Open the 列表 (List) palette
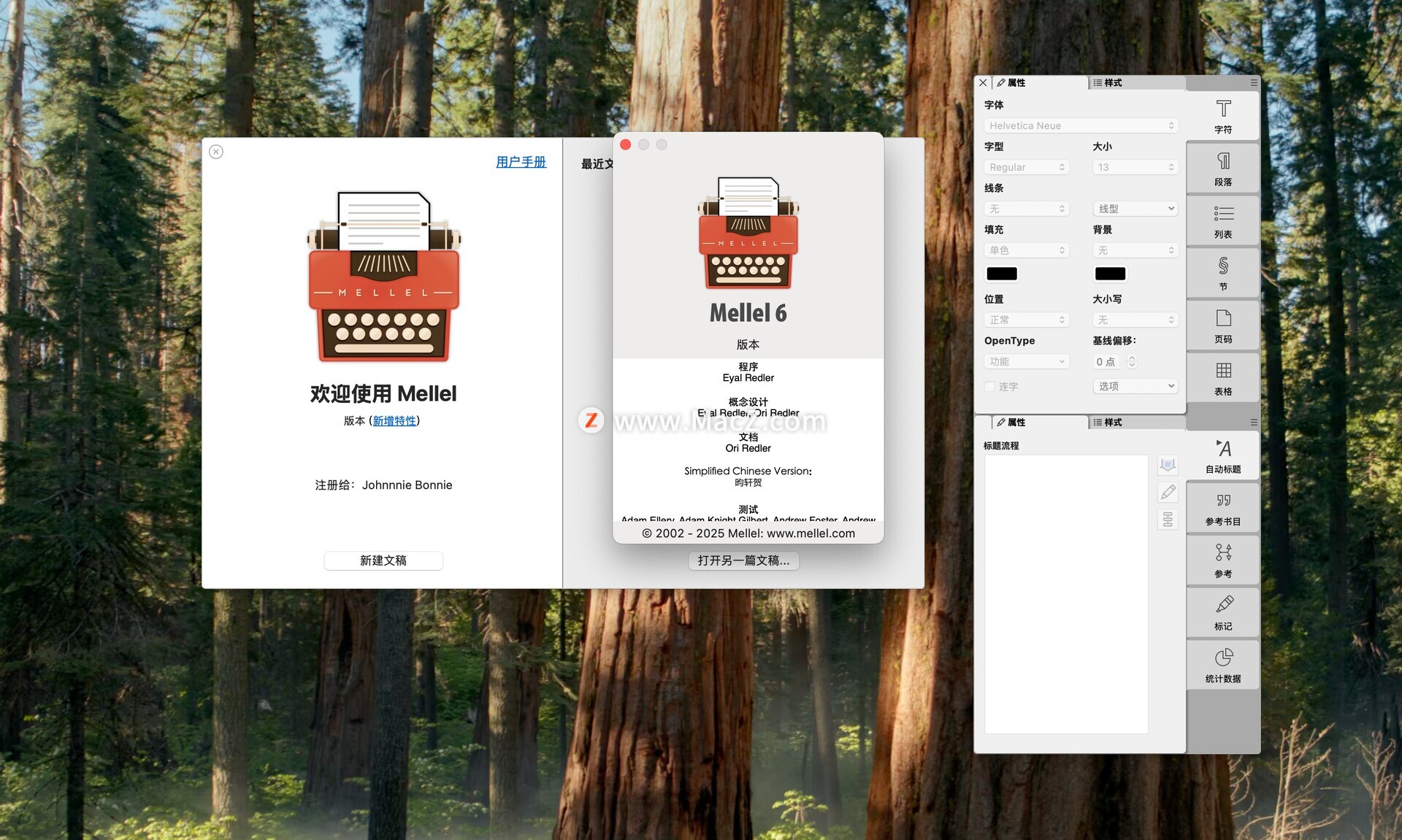 [1223, 221]
